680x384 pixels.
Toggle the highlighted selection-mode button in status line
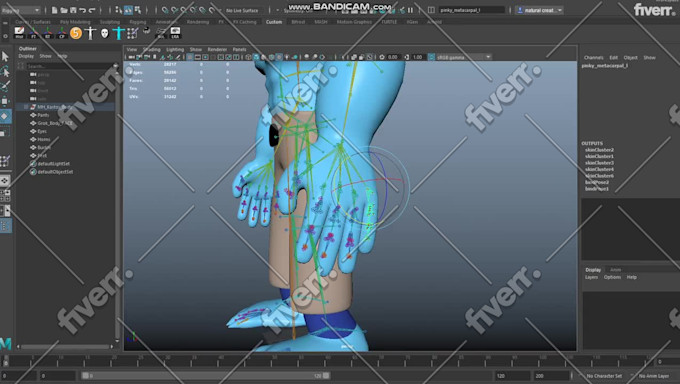tap(128, 10)
